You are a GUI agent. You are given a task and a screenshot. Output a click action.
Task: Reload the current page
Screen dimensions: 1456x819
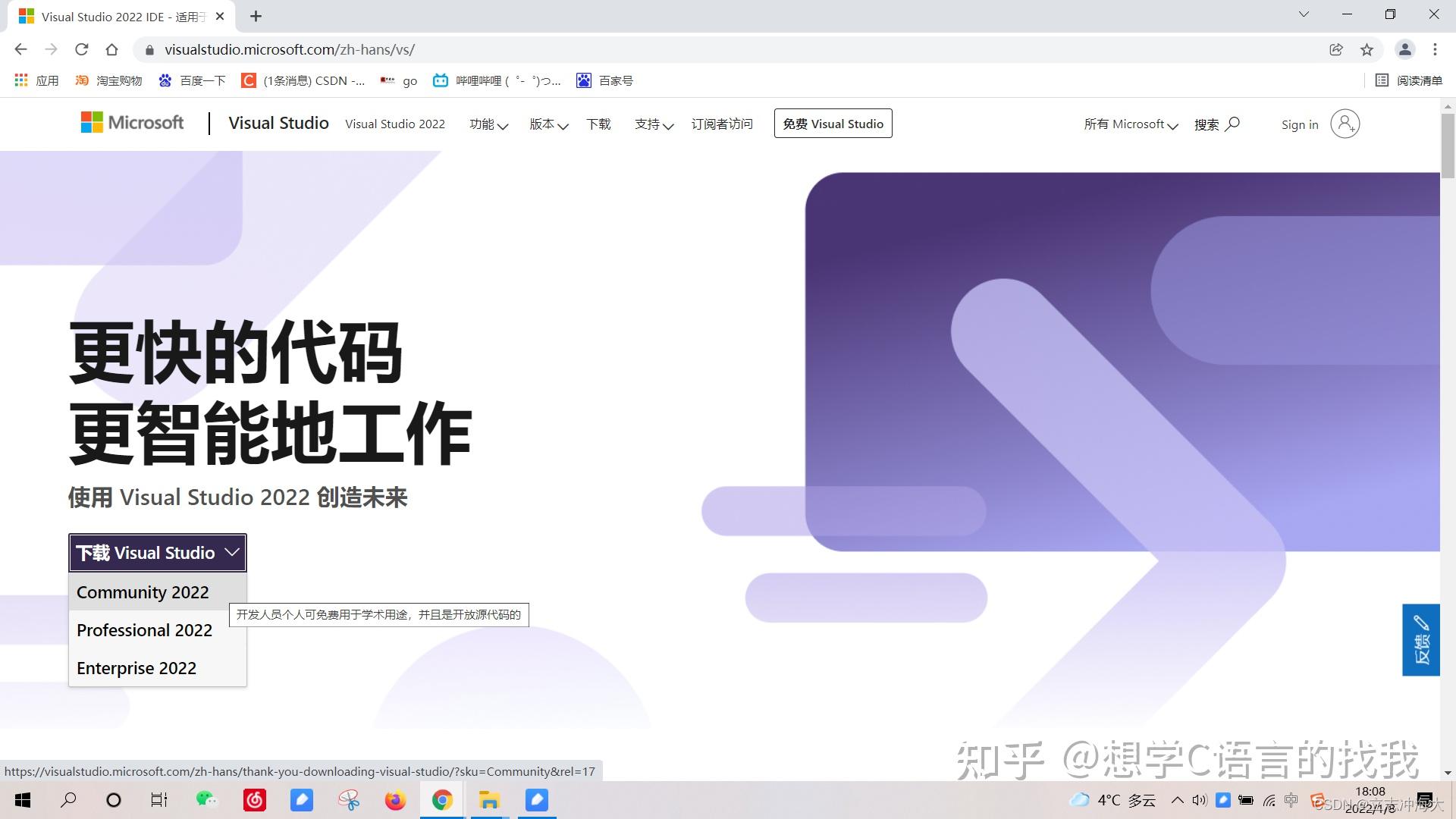(x=82, y=49)
